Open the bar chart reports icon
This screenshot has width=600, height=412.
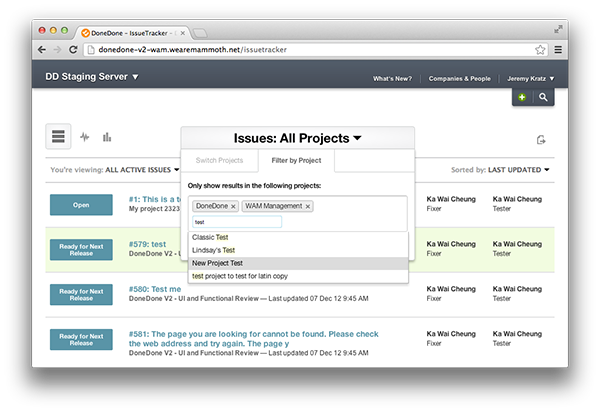click(x=107, y=137)
